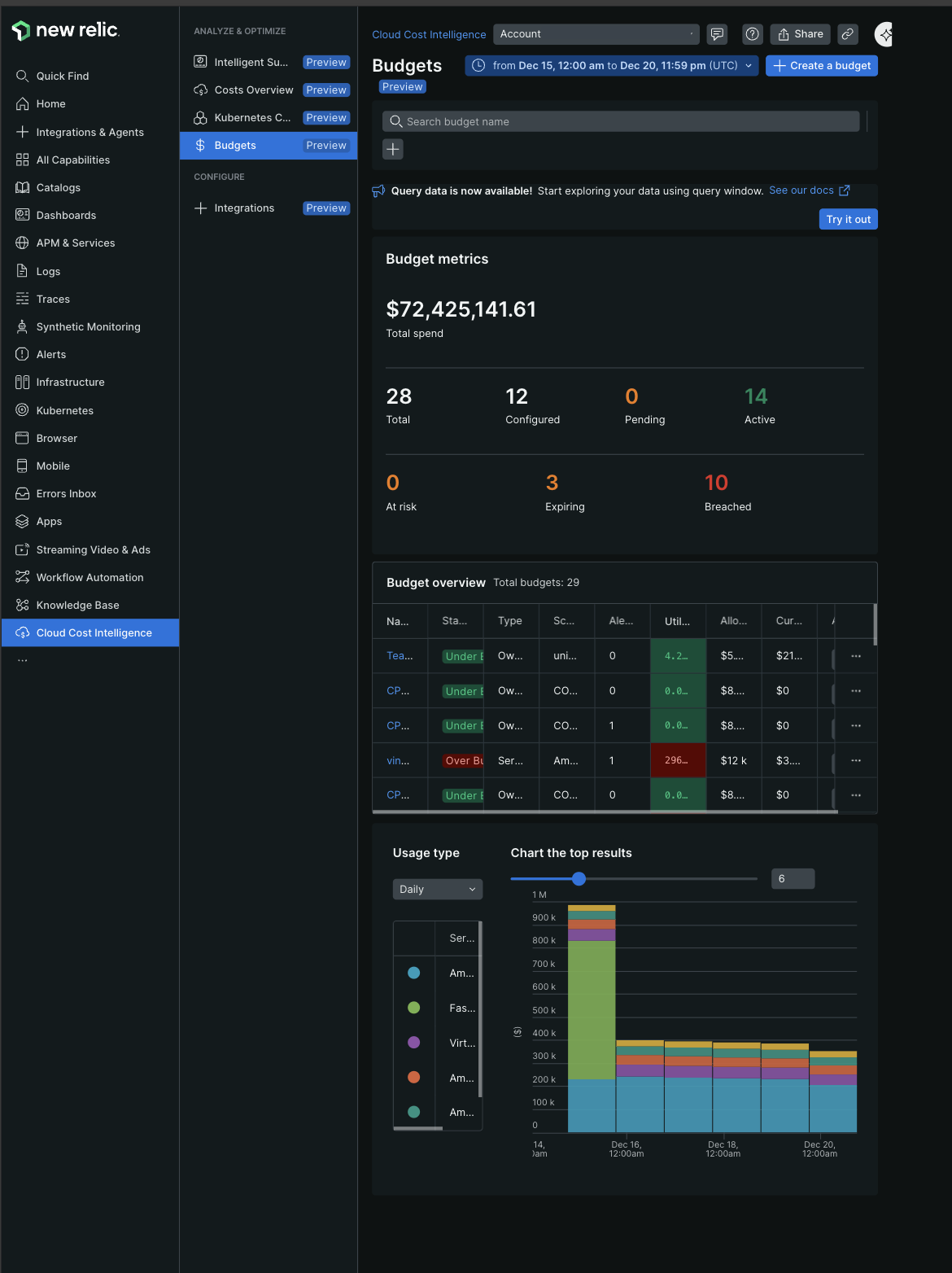Click the ellipsis below Cloud Cost Intelligence
Image resolution: width=952 pixels, height=1273 pixels.
[23, 660]
